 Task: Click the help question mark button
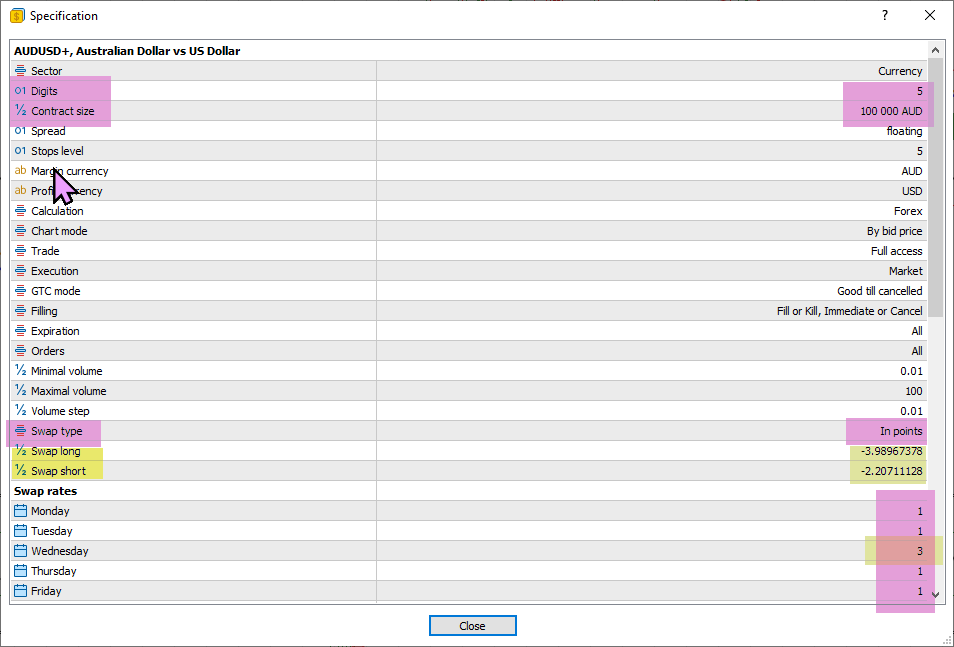coord(884,16)
